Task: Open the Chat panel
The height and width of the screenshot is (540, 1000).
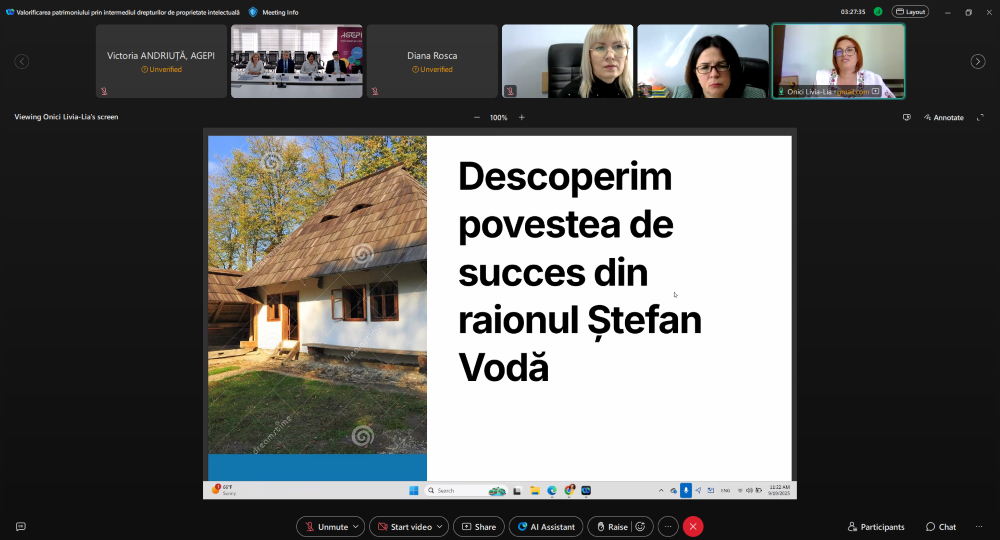Action: click(940, 526)
